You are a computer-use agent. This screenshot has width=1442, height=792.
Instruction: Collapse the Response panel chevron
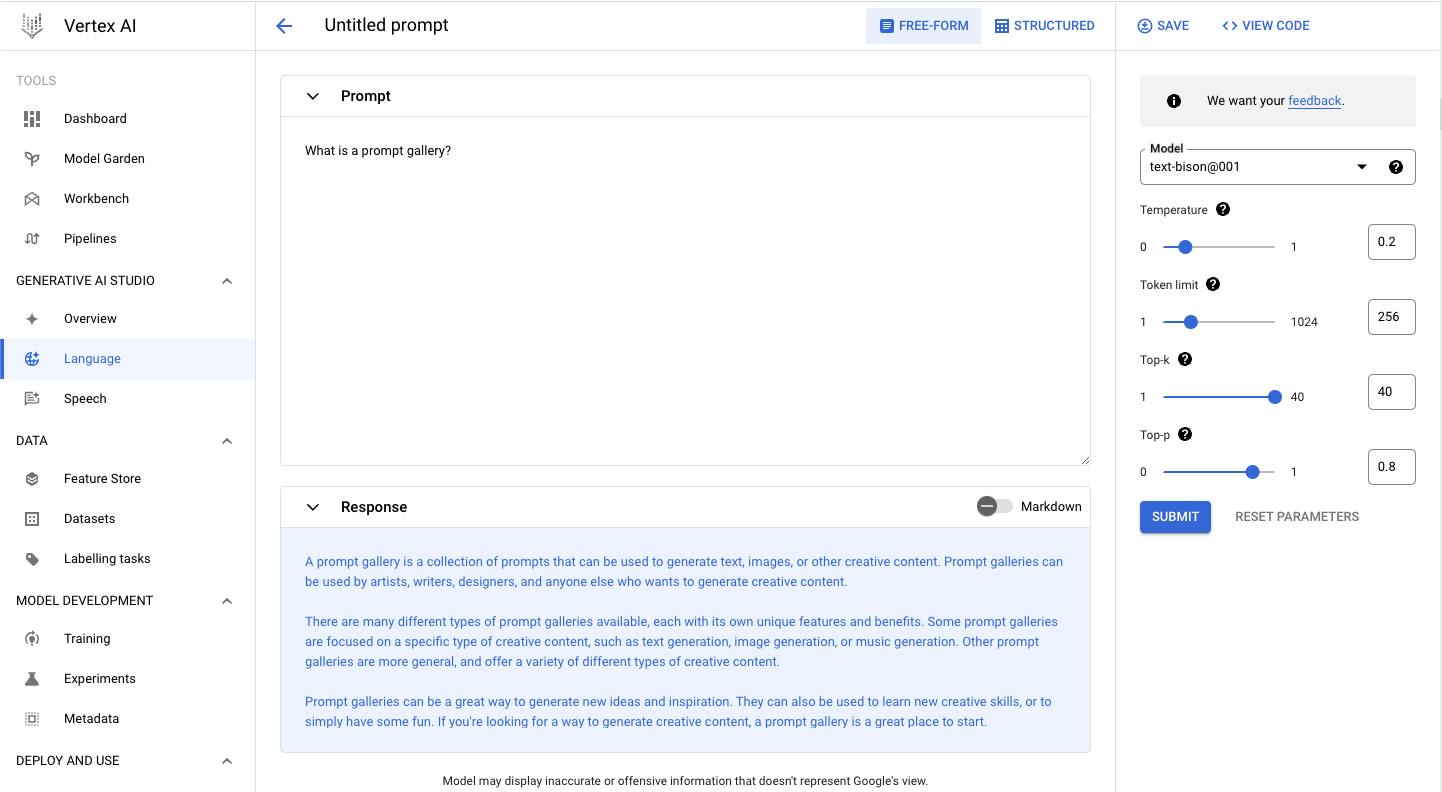click(x=313, y=507)
